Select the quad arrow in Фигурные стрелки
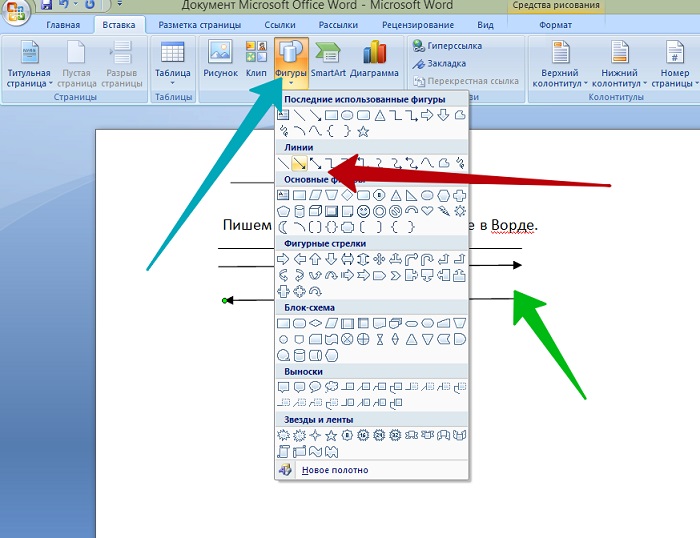This screenshot has height=538, width=700. click(x=379, y=259)
